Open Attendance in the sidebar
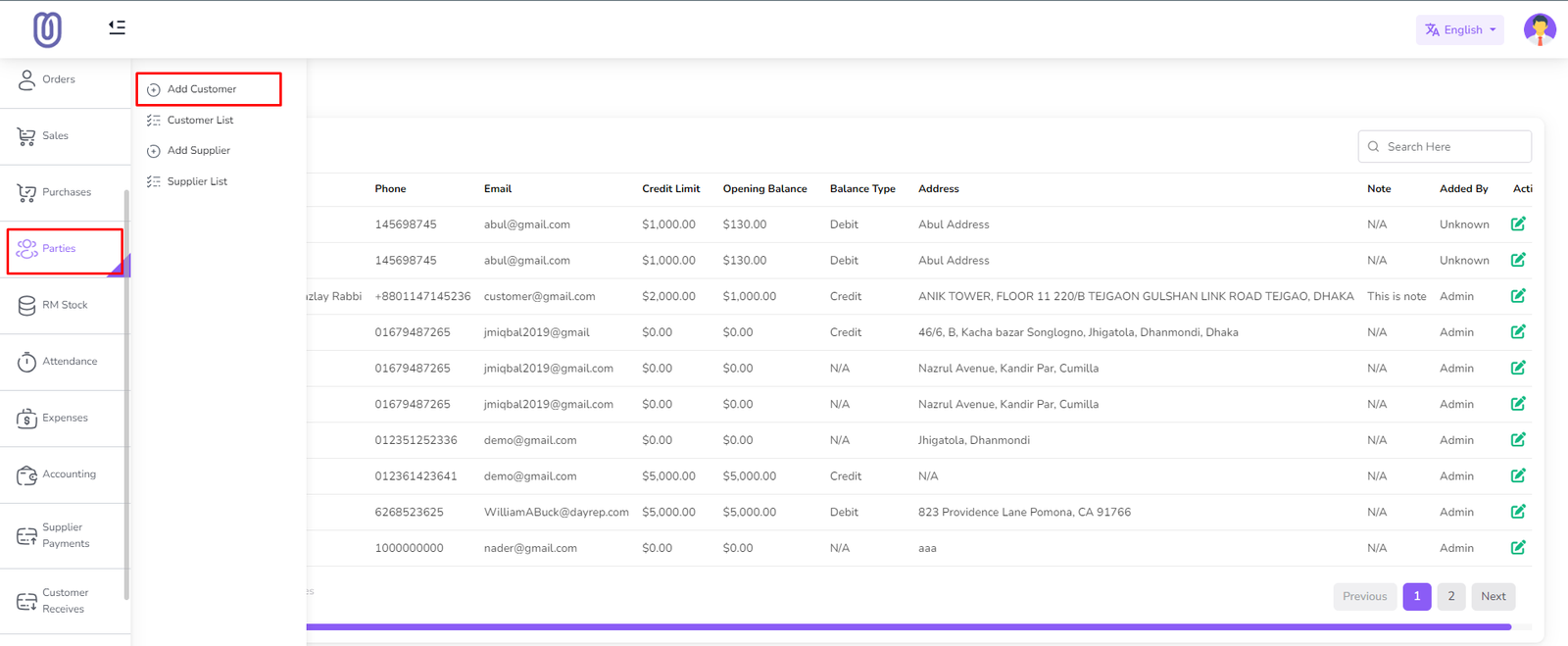This screenshot has width=1568, height=646. (69, 362)
